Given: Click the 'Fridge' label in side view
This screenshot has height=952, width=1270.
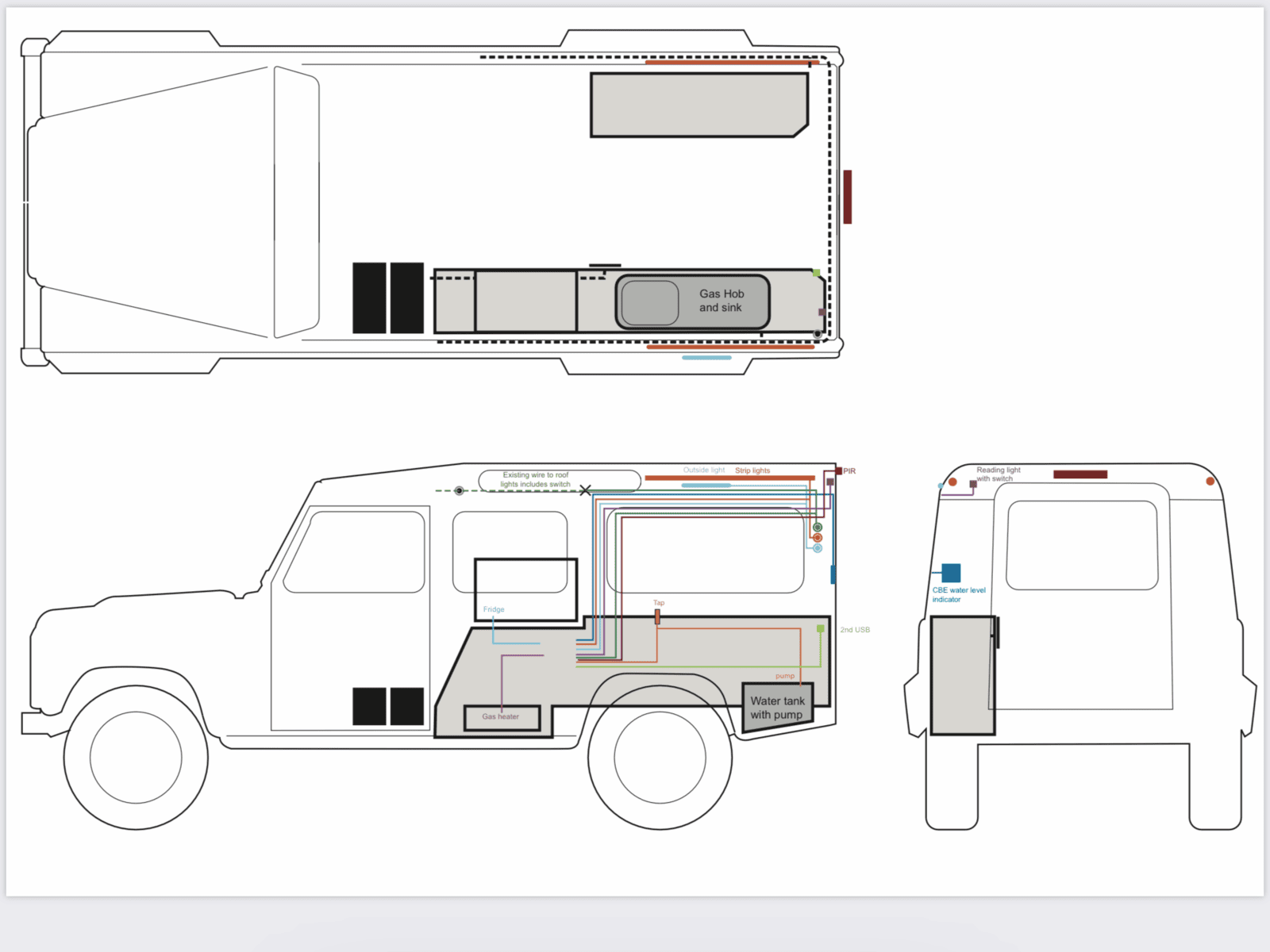Looking at the screenshot, I should [x=494, y=609].
